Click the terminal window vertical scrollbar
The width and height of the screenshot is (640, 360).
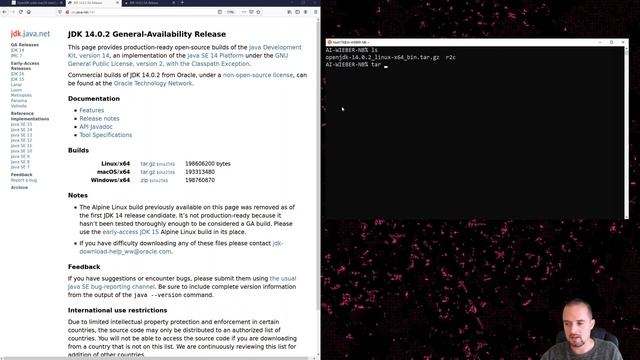pyautogui.click(x=627, y=133)
